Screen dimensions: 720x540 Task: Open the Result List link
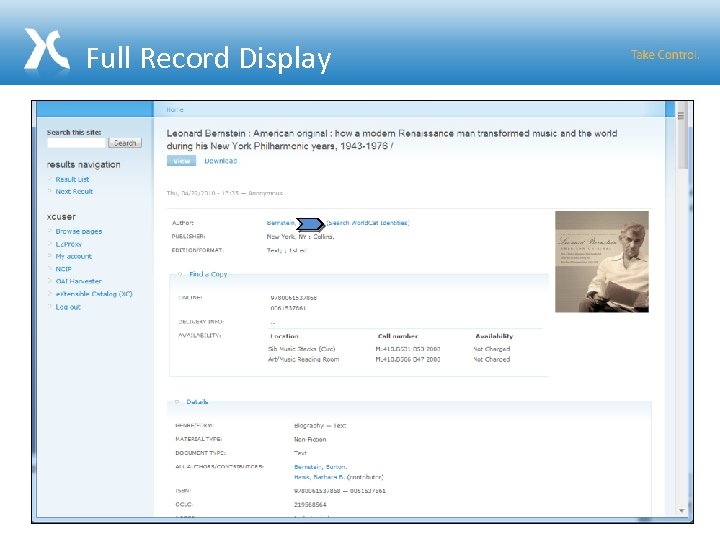click(x=72, y=180)
